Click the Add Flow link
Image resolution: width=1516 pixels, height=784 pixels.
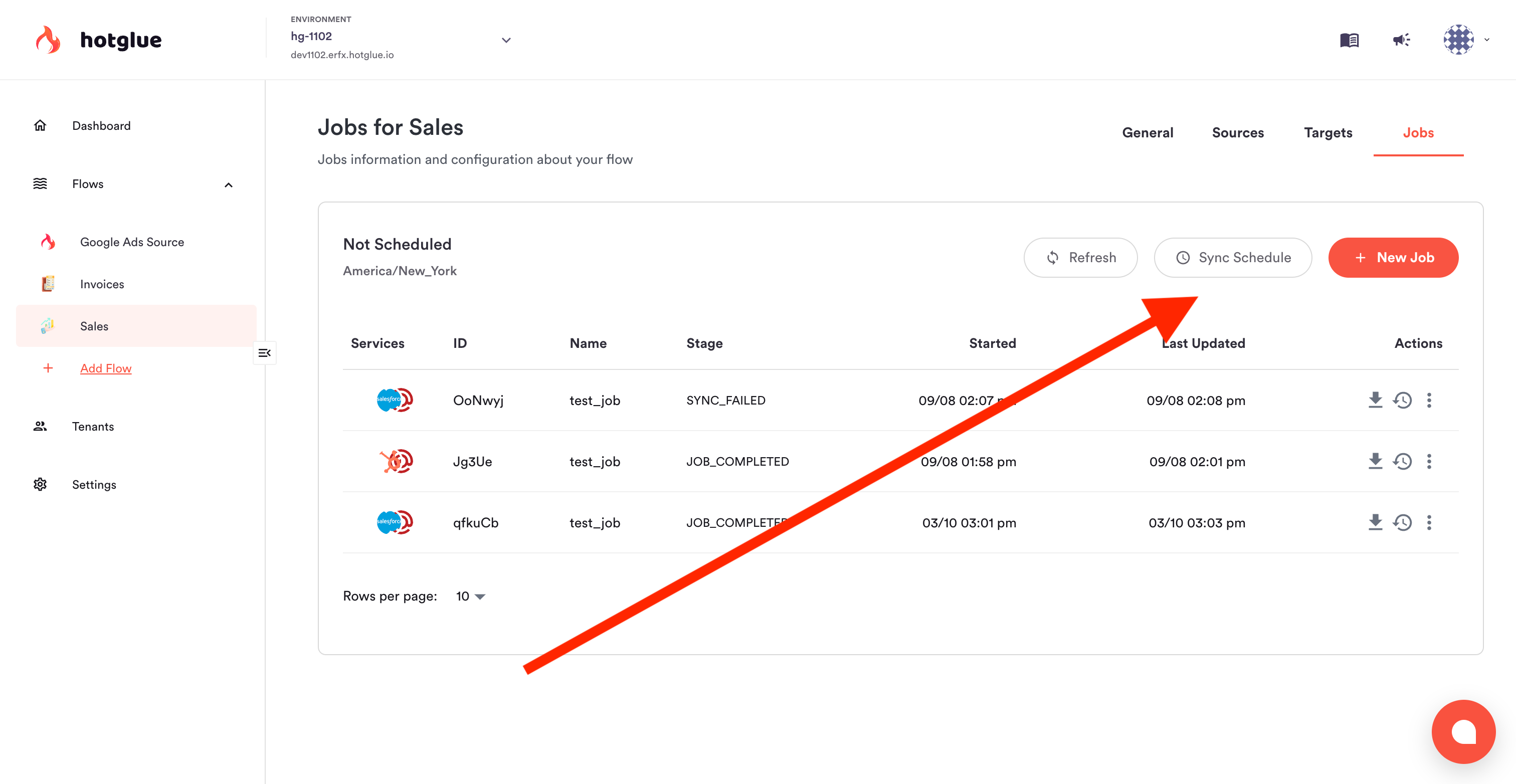pyautogui.click(x=106, y=368)
